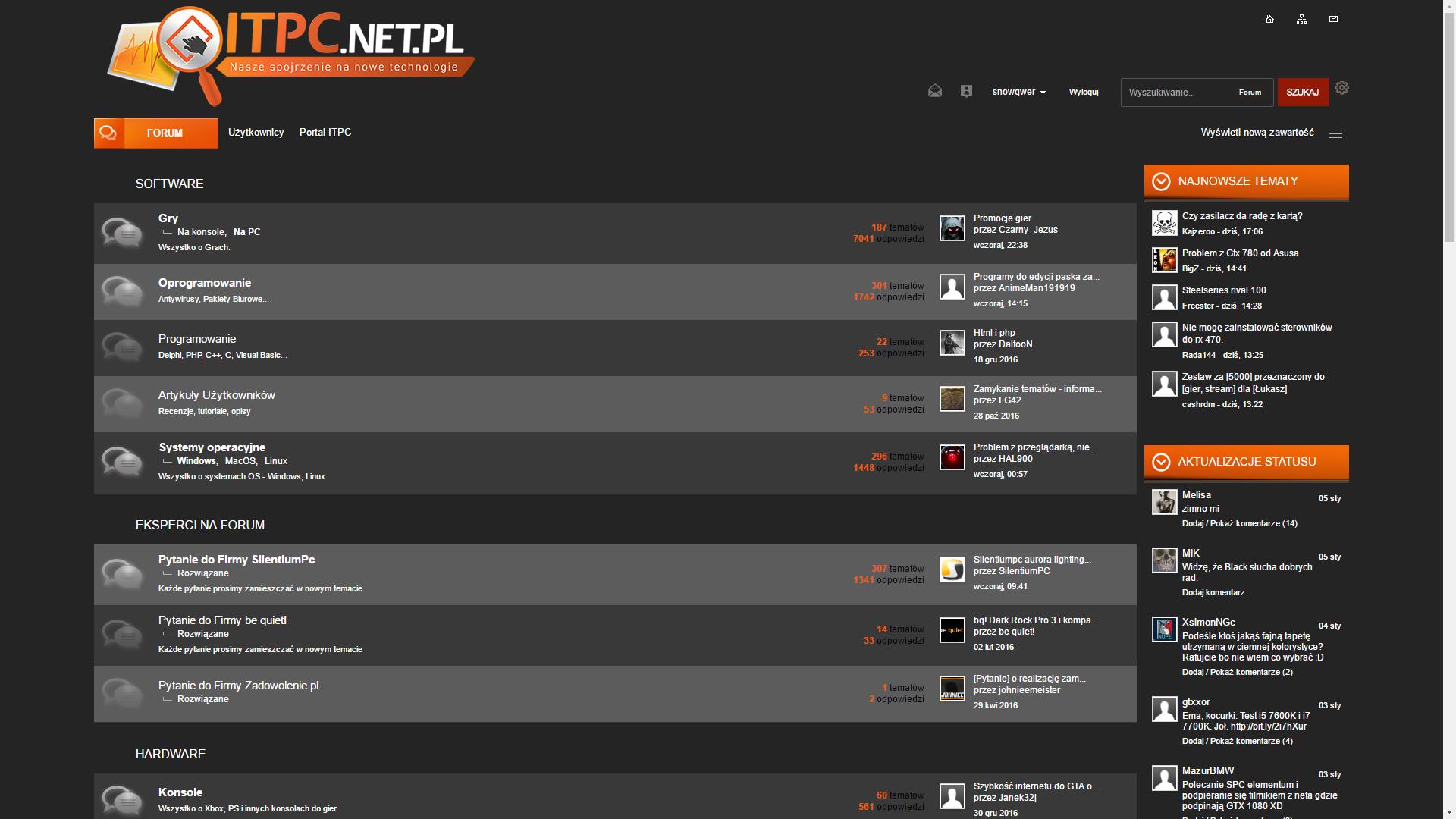The image size is (1456, 819).
Task: Click the home icon at top right
Action: point(1269,19)
